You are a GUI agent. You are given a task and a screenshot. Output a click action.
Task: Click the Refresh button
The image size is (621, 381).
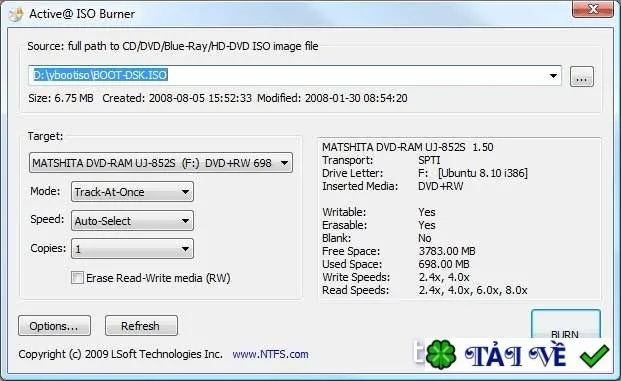point(141,326)
